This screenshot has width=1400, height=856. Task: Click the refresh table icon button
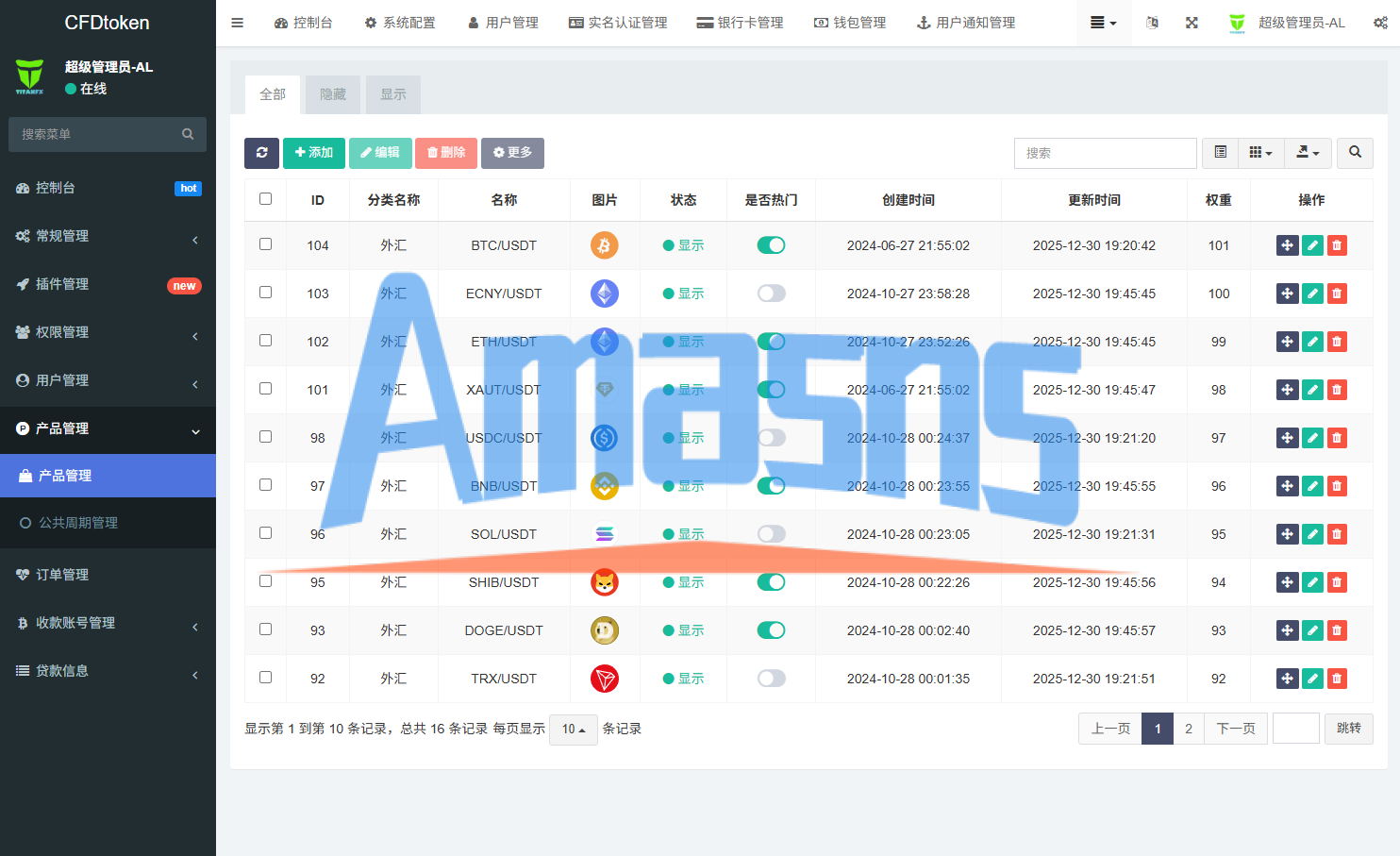261,153
